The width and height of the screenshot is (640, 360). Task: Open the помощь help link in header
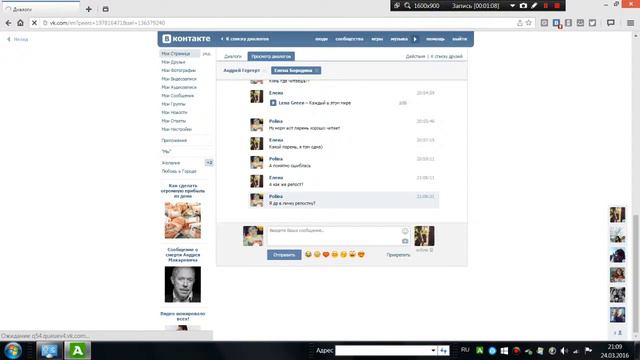(x=435, y=39)
